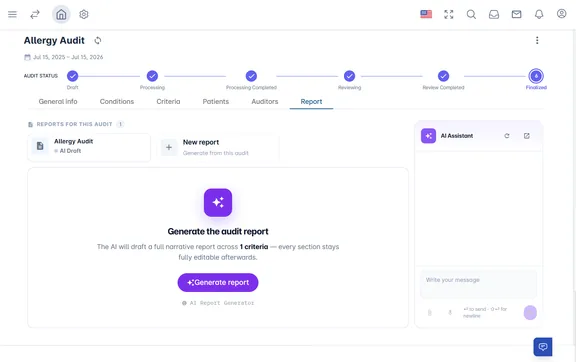Open the blue chat support widget
The height and width of the screenshot is (362, 576).
[543, 347]
